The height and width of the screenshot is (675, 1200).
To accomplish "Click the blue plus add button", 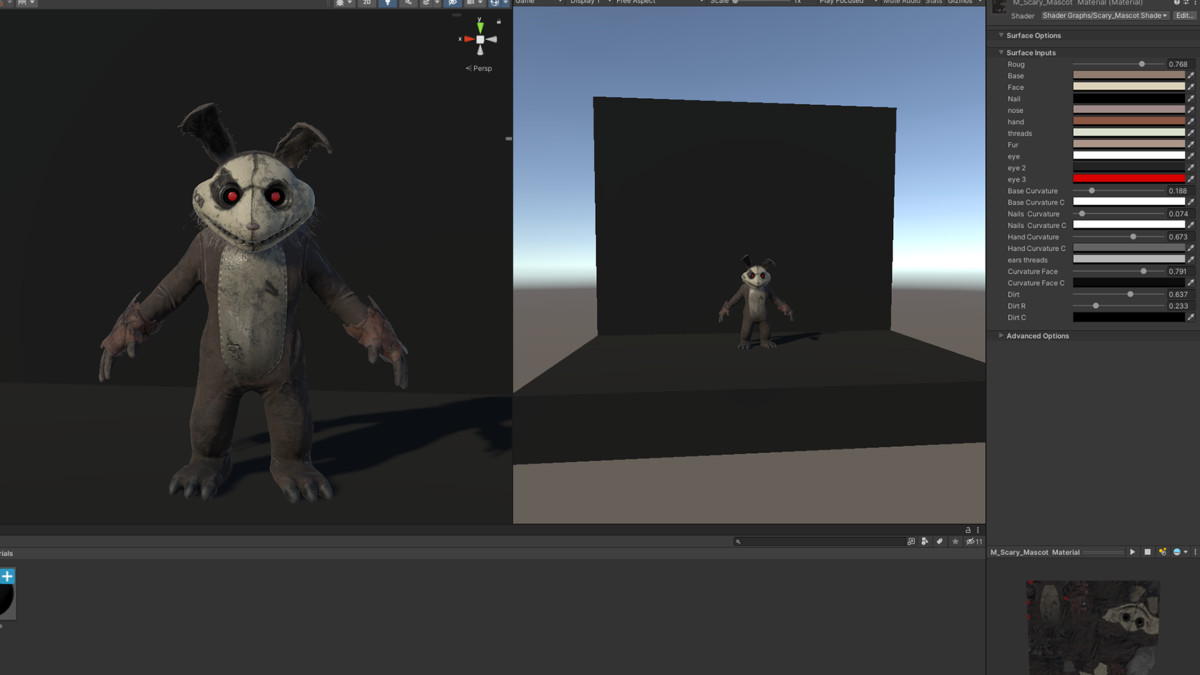I will pos(7,576).
